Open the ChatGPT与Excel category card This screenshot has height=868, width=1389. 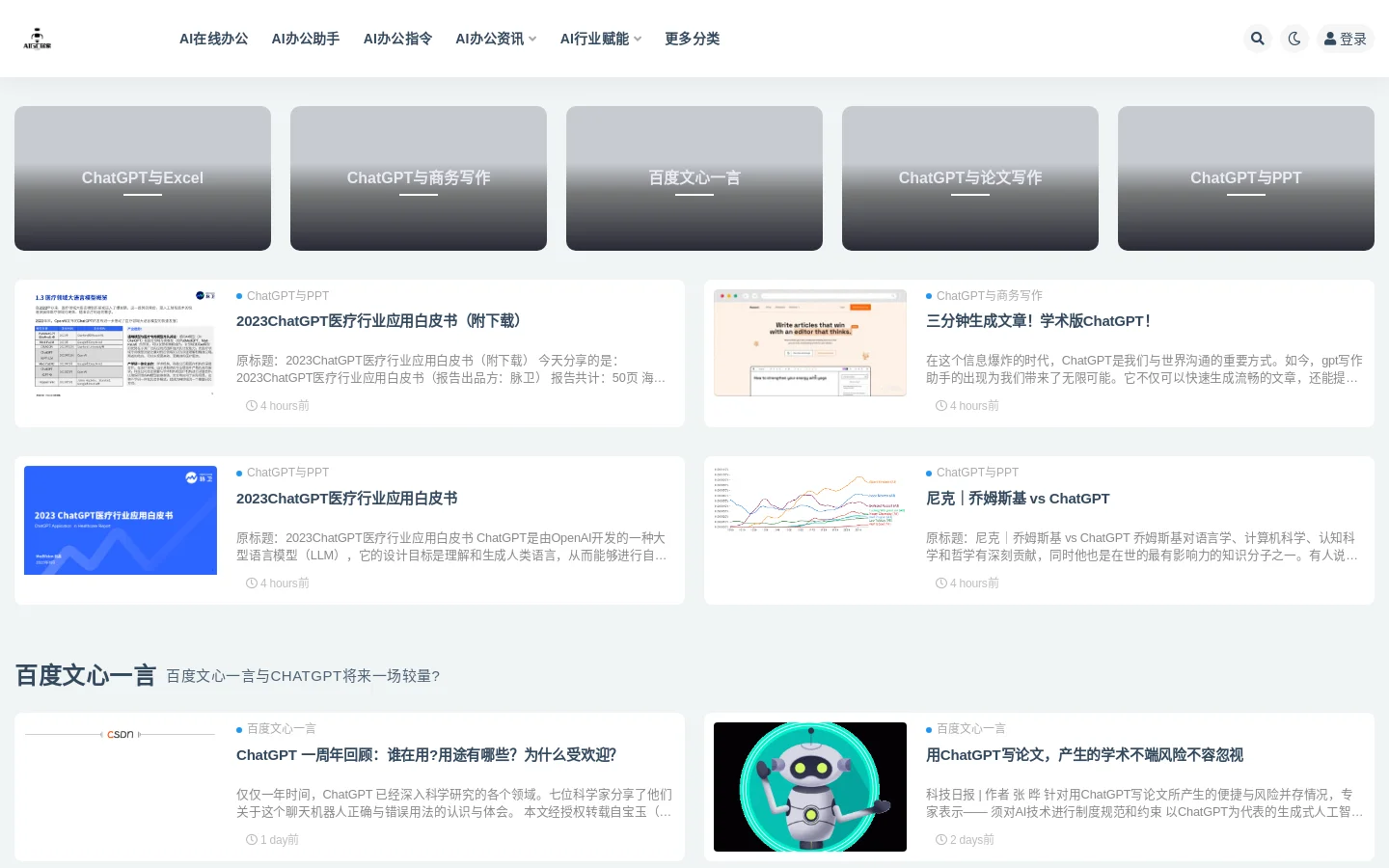click(143, 178)
